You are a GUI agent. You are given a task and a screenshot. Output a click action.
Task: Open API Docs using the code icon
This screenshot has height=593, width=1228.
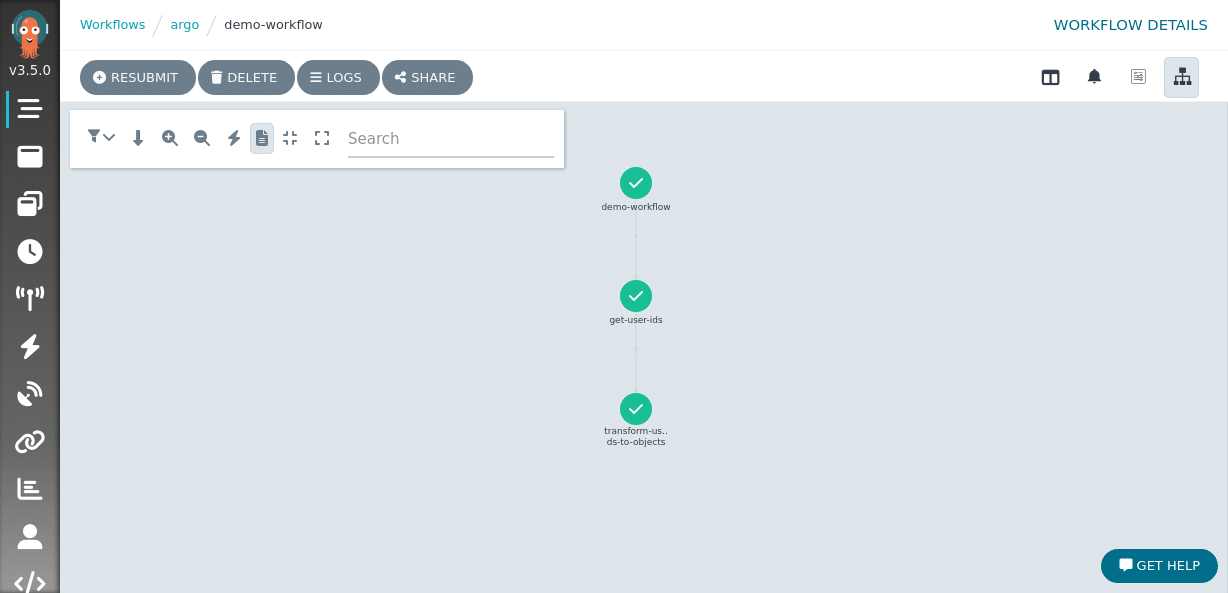(x=29, y=583)
